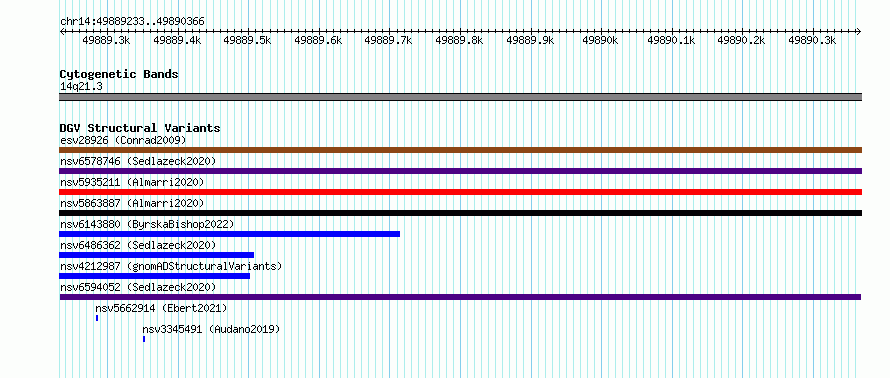Click the 49890.1k ruler tick label
This screenshot has height=378, width=890.
pyautogui.click(x=671, y=40)
